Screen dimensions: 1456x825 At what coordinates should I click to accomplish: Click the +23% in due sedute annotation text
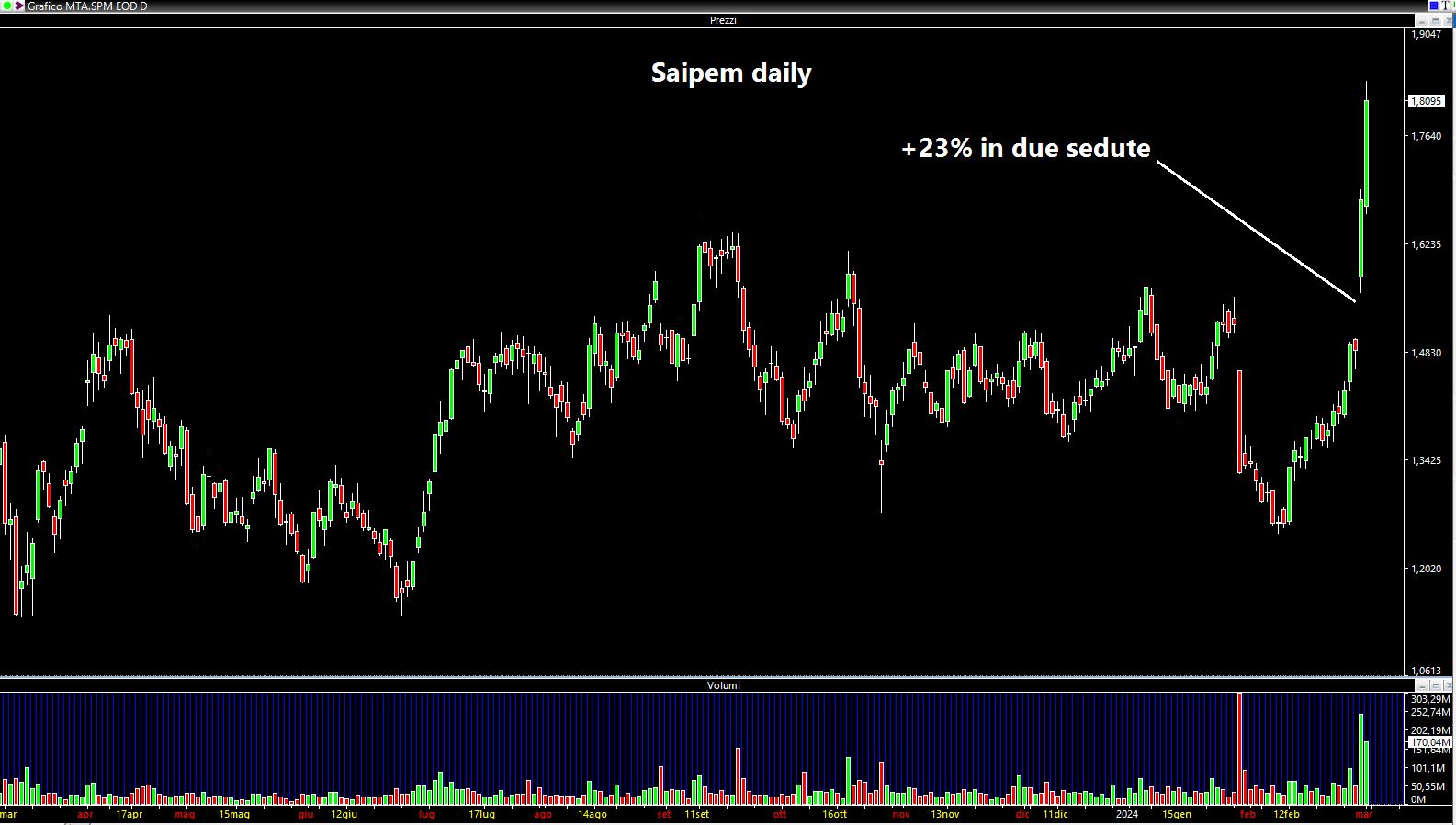(x=1025, y=148)
